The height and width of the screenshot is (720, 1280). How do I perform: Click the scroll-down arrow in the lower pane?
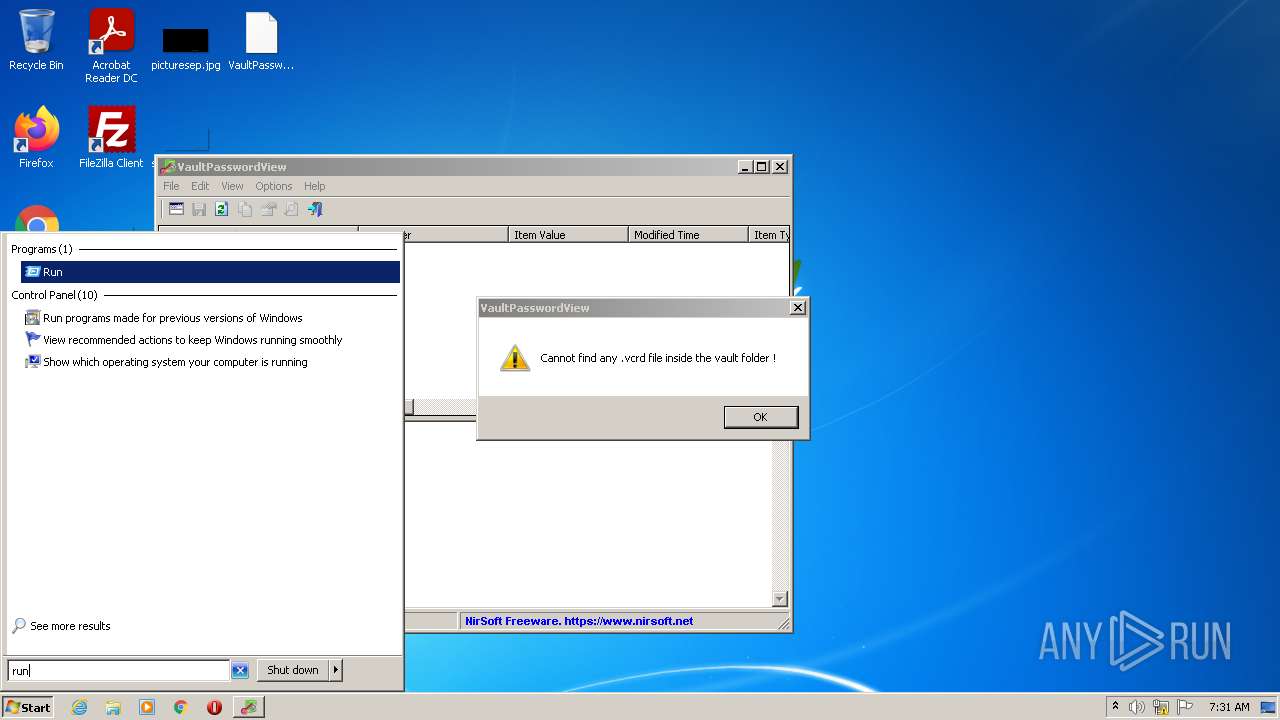point(780,599)
